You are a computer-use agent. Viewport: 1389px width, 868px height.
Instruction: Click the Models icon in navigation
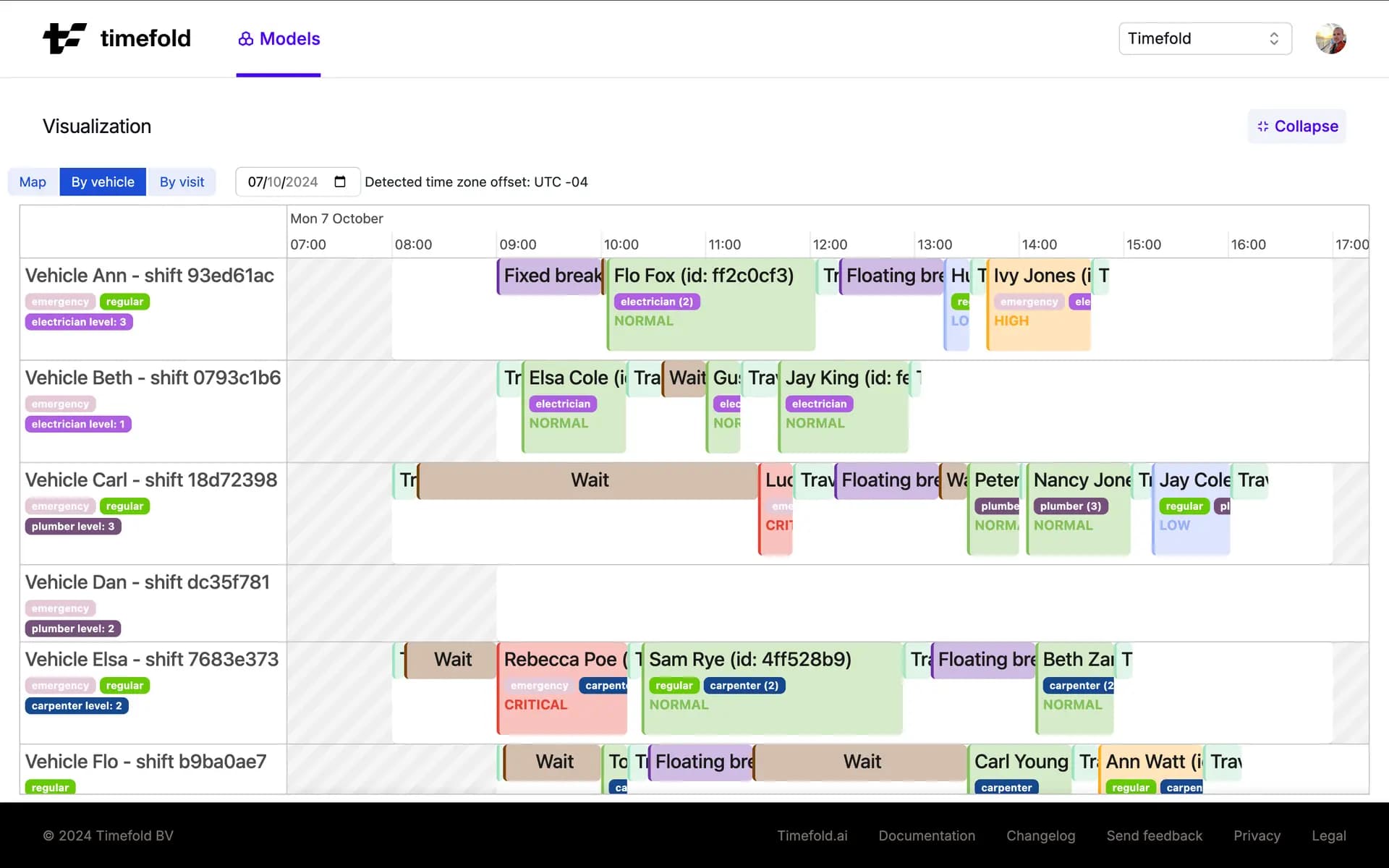click(246, 39)
